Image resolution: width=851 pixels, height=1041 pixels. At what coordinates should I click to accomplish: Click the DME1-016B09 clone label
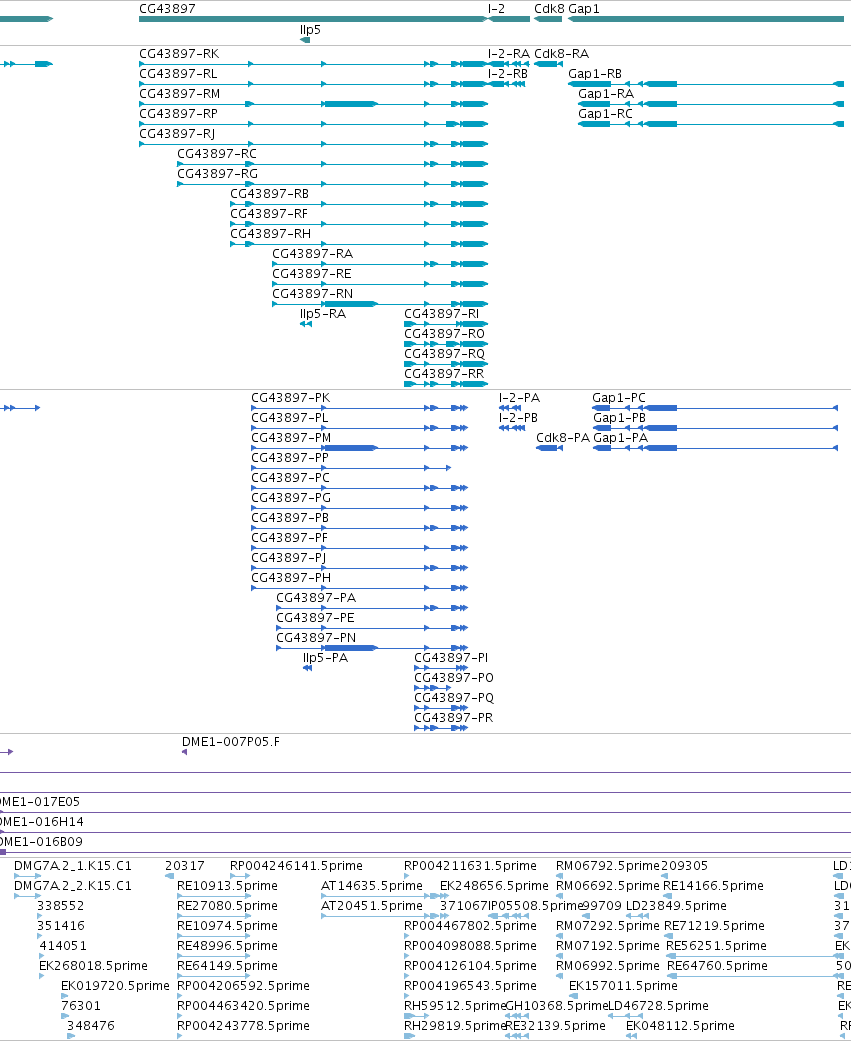(42, 842)
